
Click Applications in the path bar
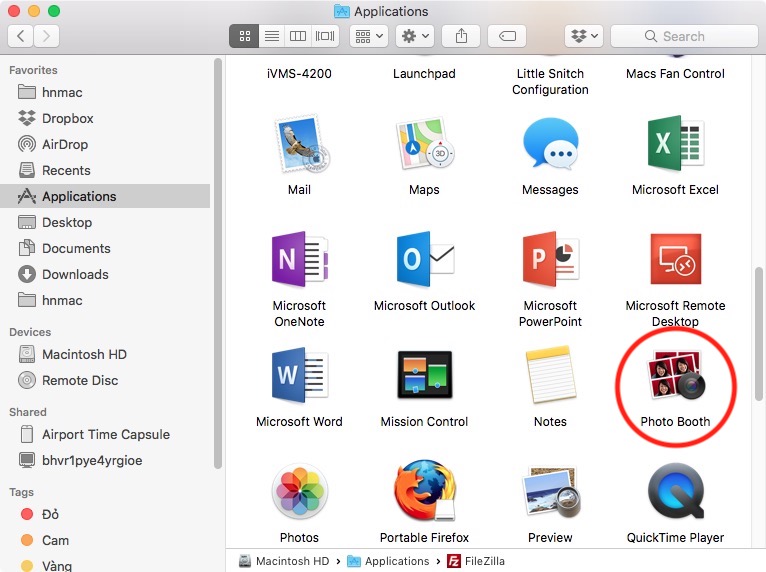[388, 561]
